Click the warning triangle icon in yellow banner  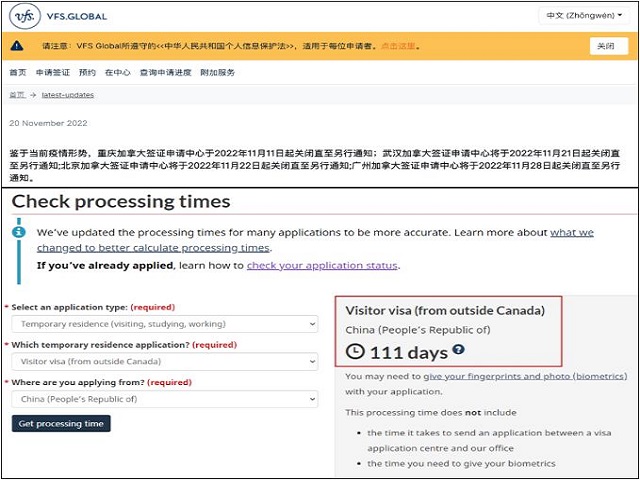[x=17, y=45]
